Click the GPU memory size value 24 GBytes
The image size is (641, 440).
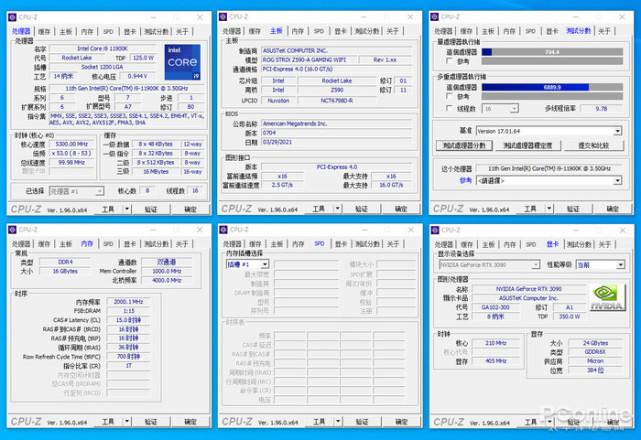coord(595,343)
